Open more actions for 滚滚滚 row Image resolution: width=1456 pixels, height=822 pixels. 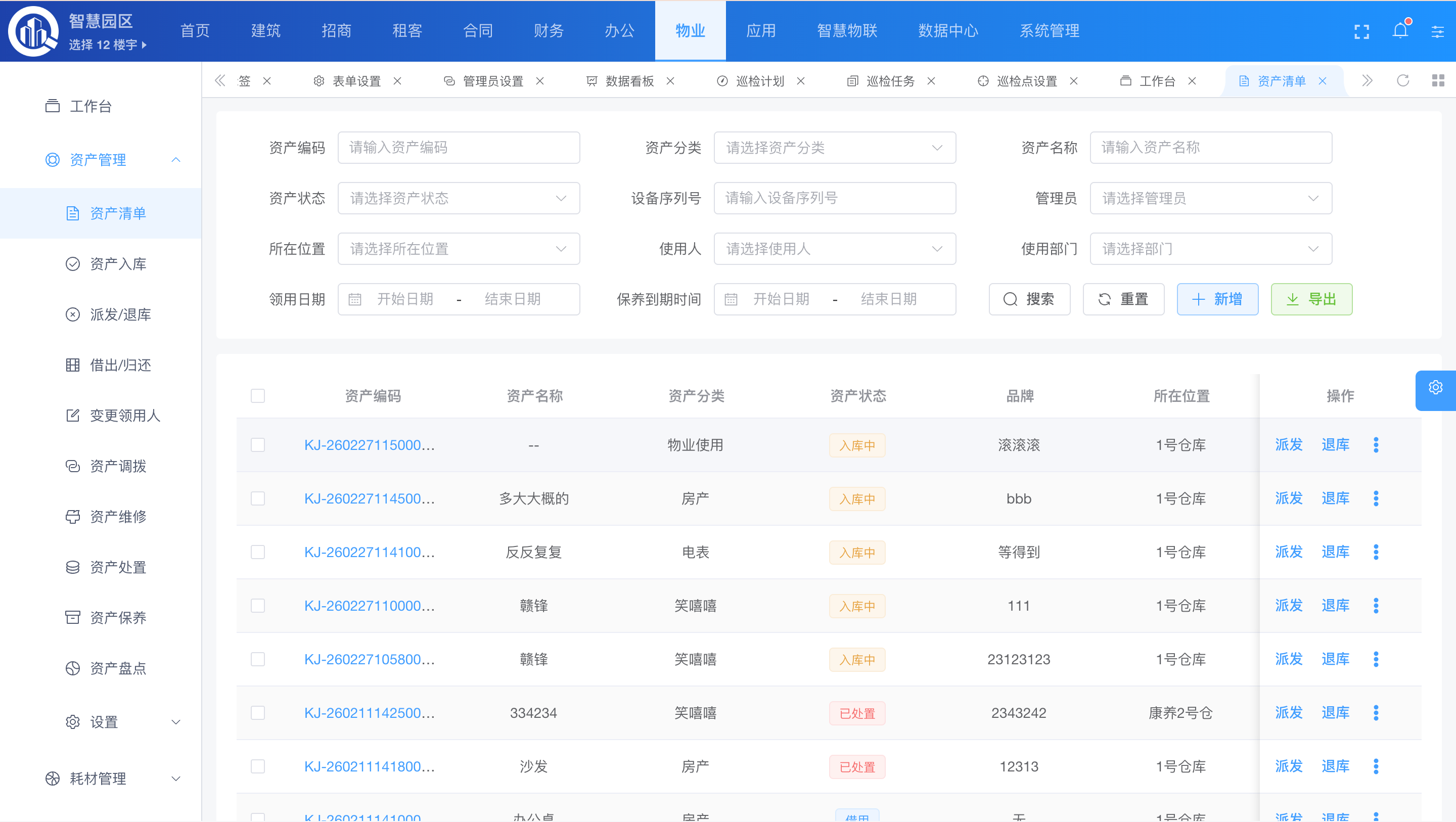coord(1376,445)
